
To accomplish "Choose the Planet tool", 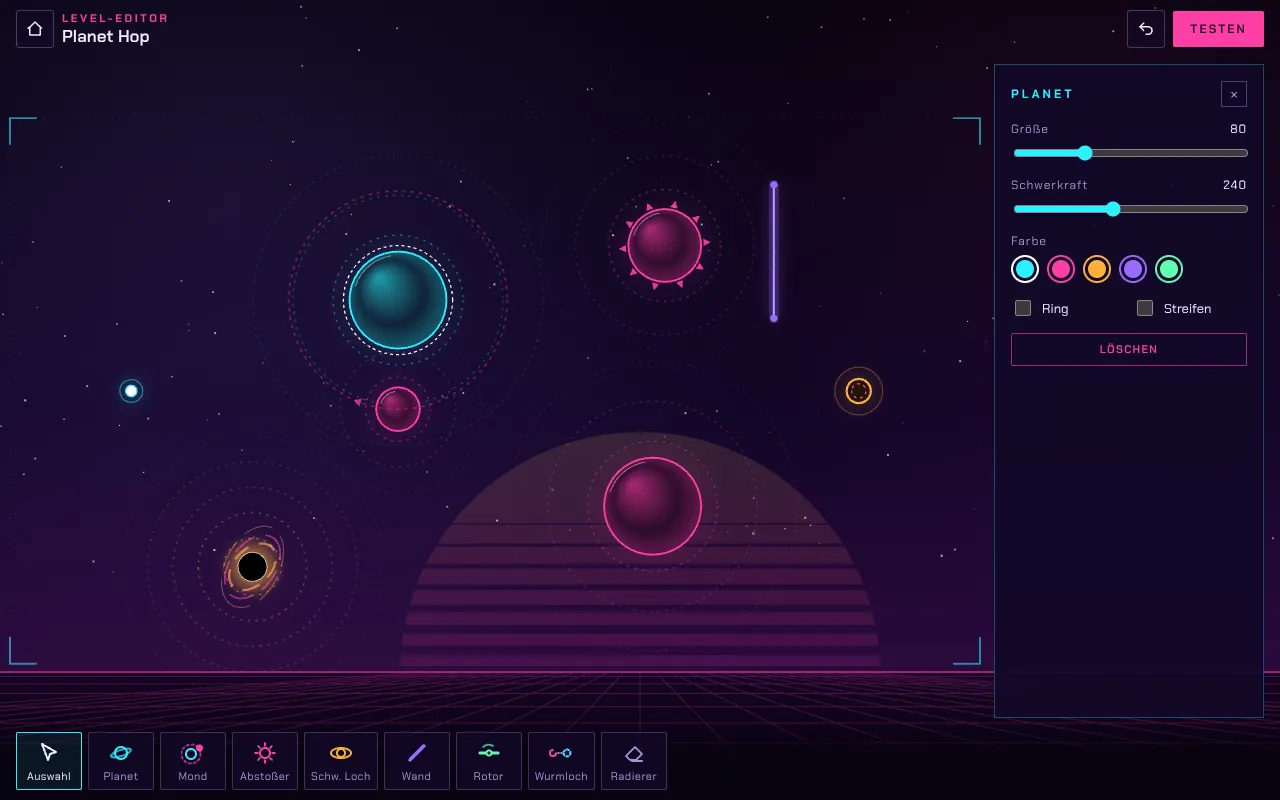I will coord(121,761).
